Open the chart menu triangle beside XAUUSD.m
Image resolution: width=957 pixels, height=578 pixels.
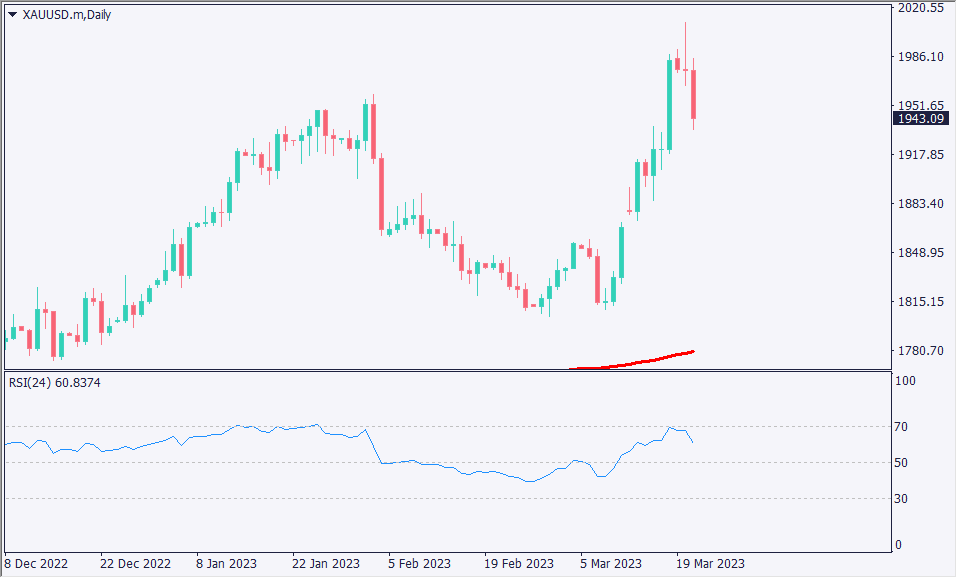point(12,15)
